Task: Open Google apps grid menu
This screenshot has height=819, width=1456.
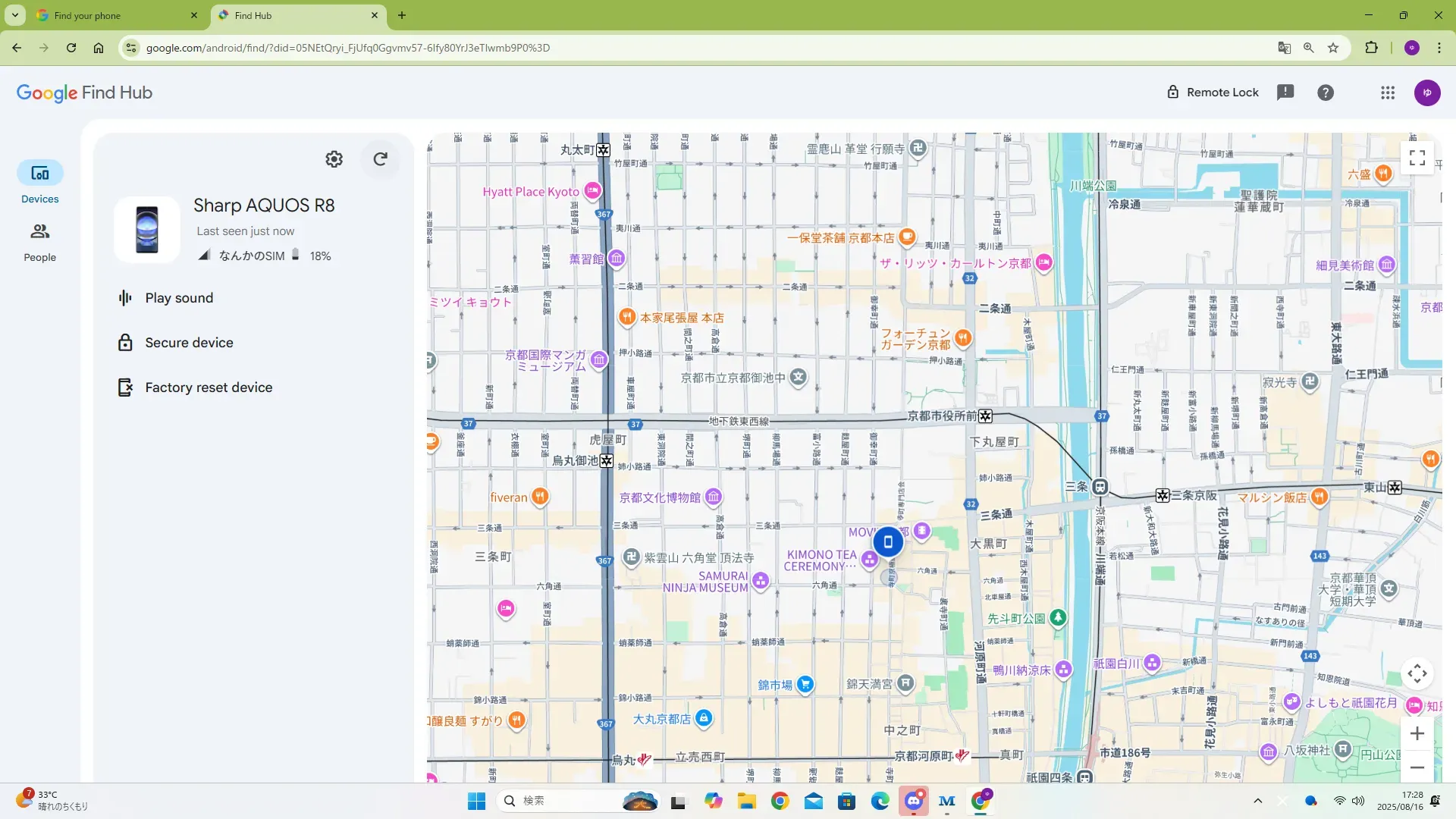Action: click(x=1388, y=93)
